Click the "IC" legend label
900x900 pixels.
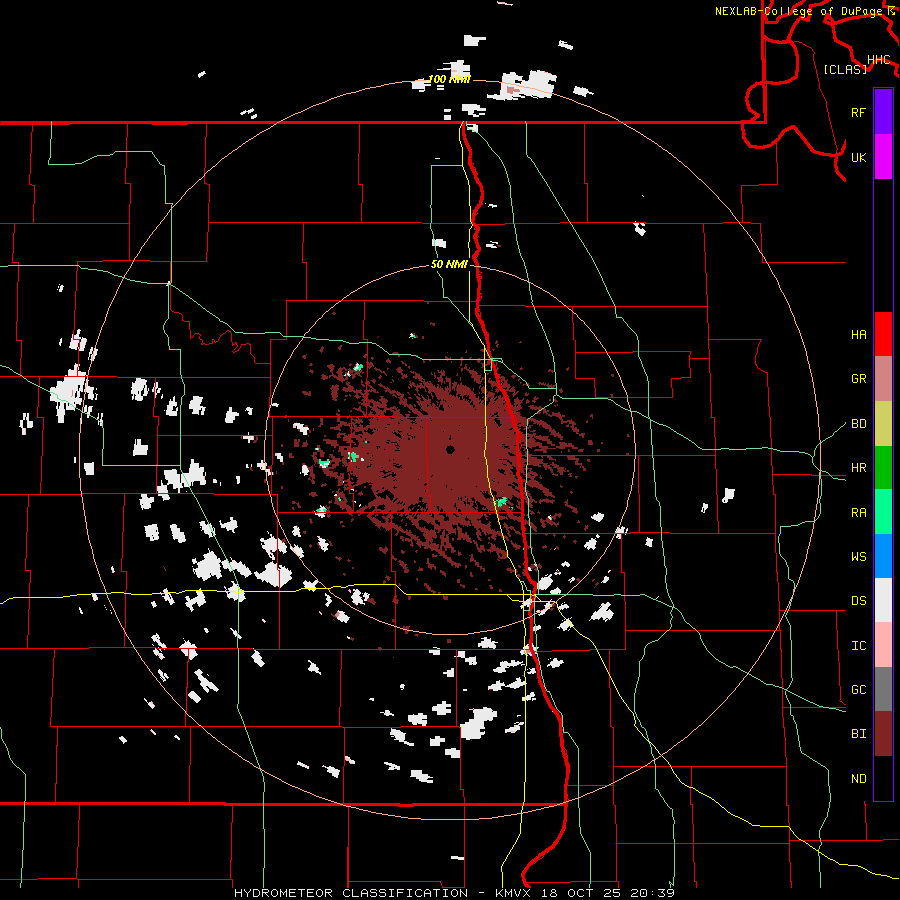[858, 646]
